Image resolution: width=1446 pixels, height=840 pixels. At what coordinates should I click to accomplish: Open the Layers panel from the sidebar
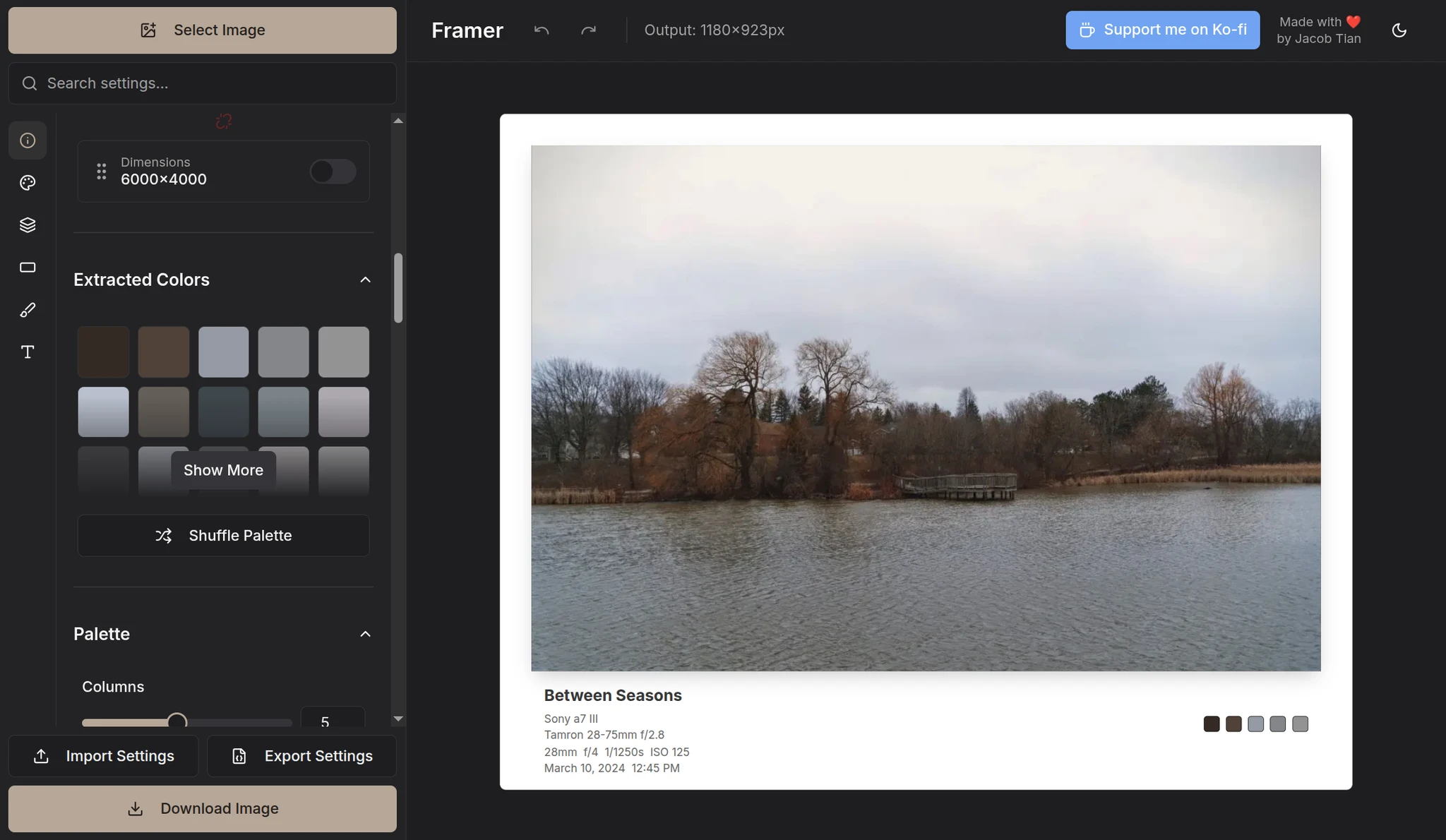(28, 224)
